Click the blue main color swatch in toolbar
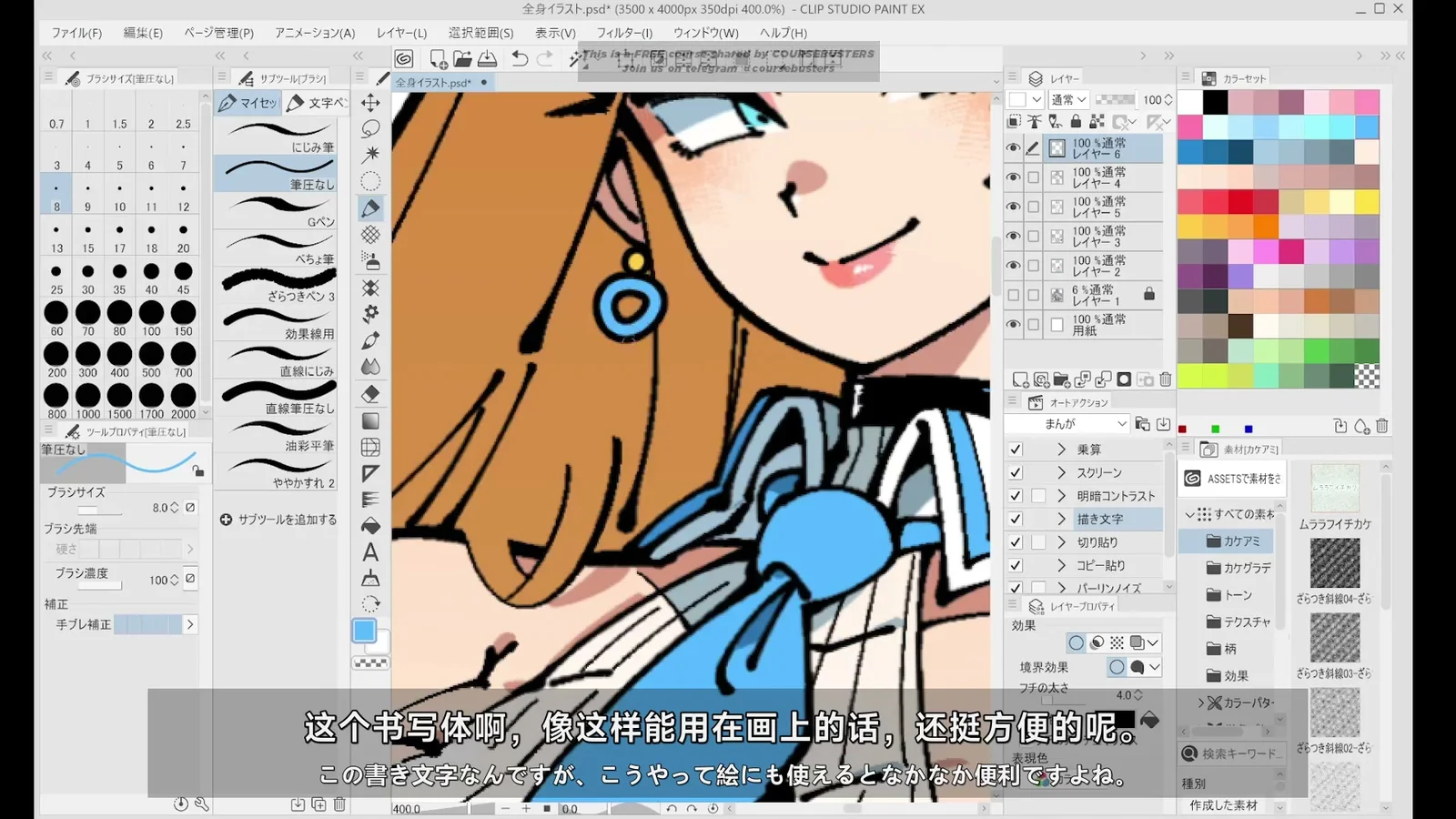 click(x=364, y=631)
